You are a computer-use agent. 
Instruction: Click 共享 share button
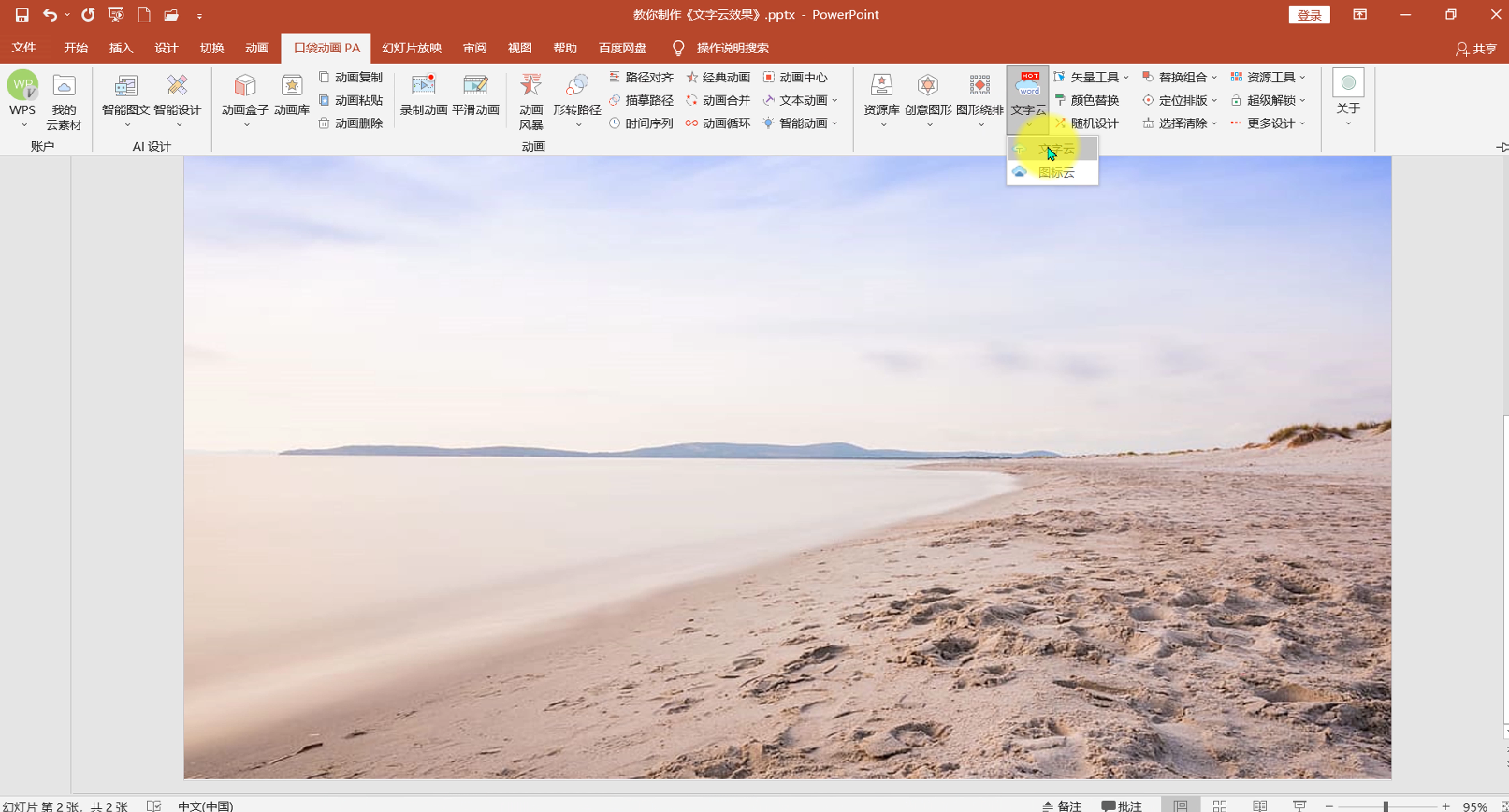click(1476, 49)
